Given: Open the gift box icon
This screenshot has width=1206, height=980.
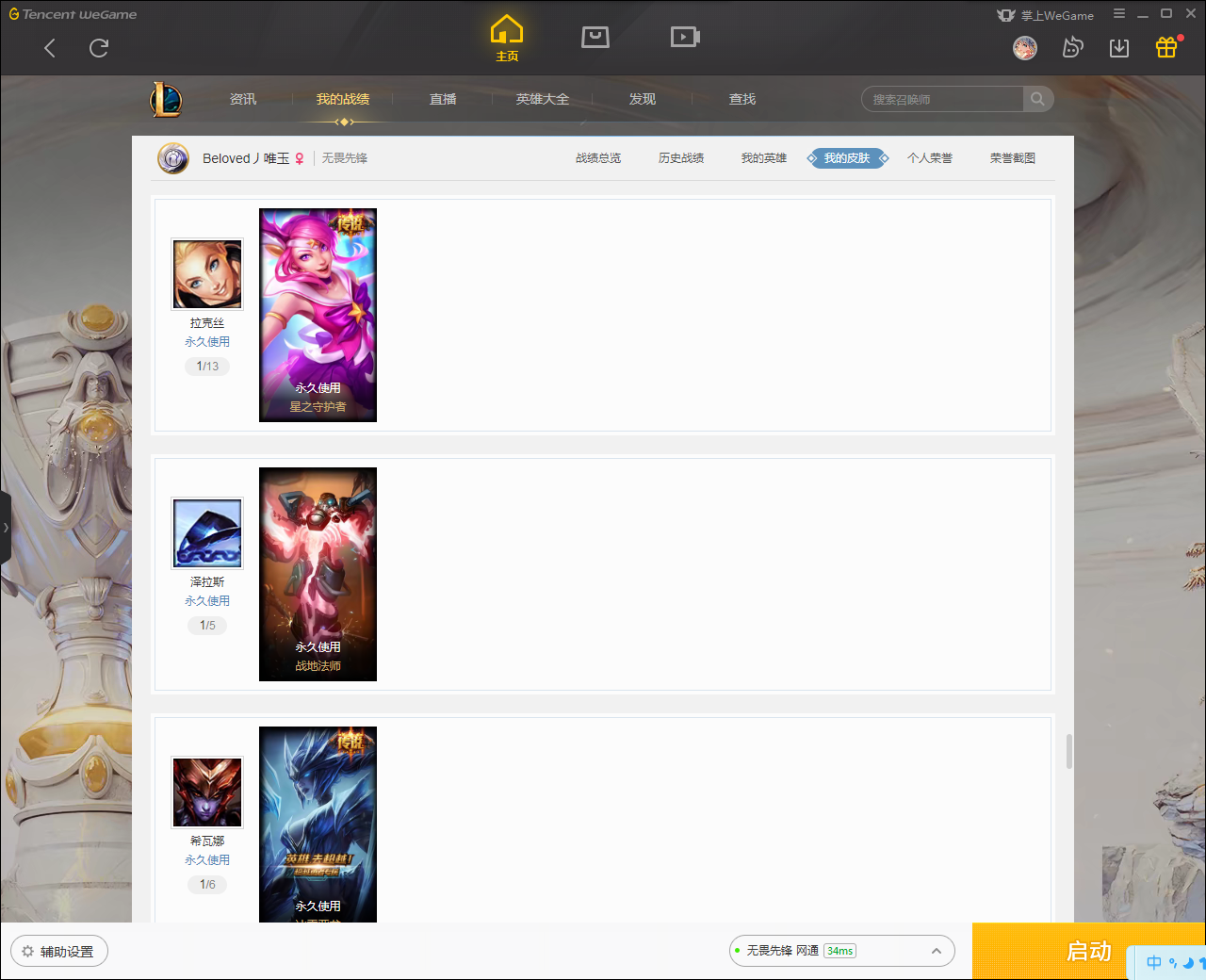Looking at the screenshot, I should (x=1166, y=47).
